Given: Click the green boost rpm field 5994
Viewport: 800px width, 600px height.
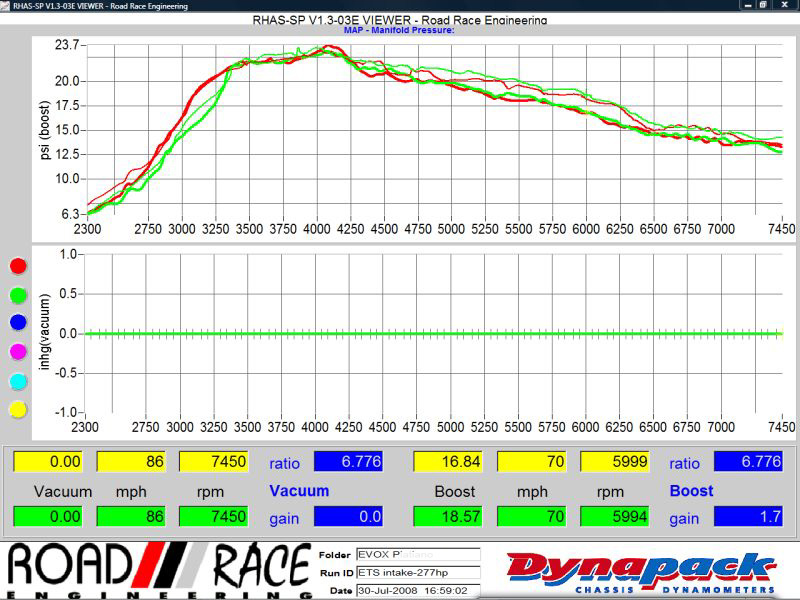Looking at the screenshot, I should tap(614, 516).
